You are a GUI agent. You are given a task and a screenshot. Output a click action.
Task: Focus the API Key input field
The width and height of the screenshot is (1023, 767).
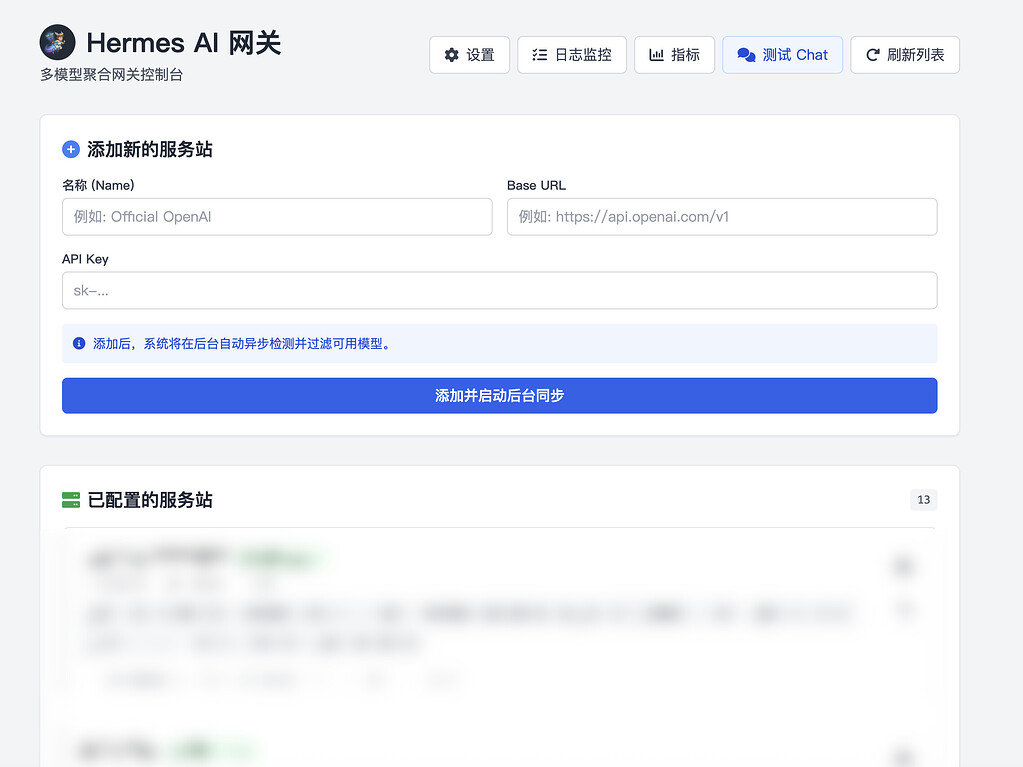[500, 290]
